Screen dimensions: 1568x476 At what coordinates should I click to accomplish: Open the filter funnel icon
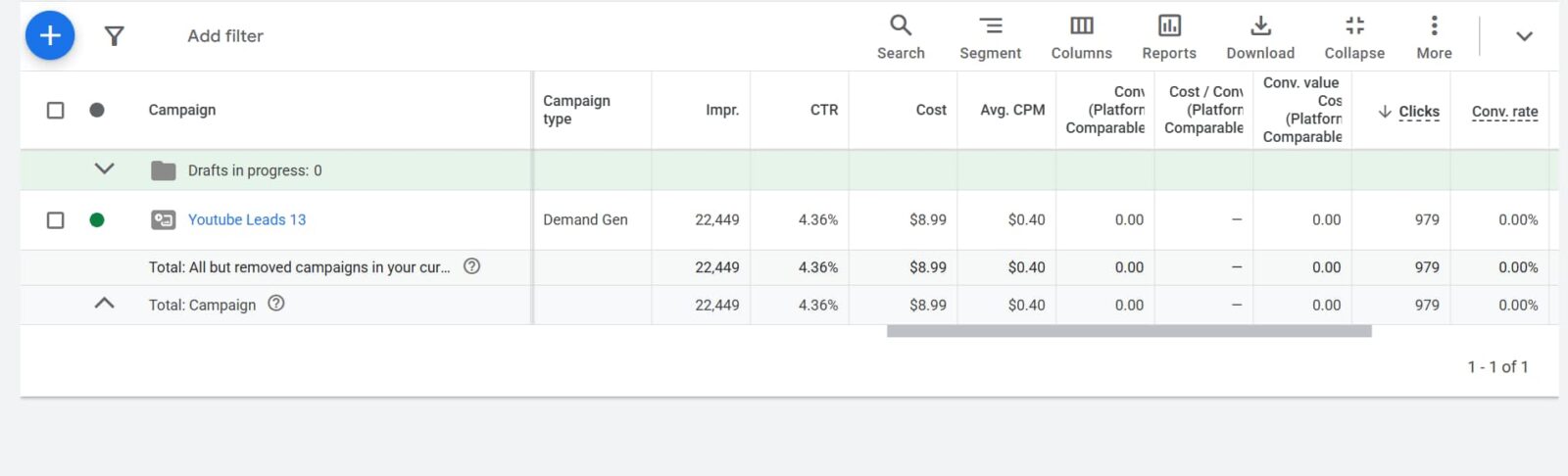115,36
